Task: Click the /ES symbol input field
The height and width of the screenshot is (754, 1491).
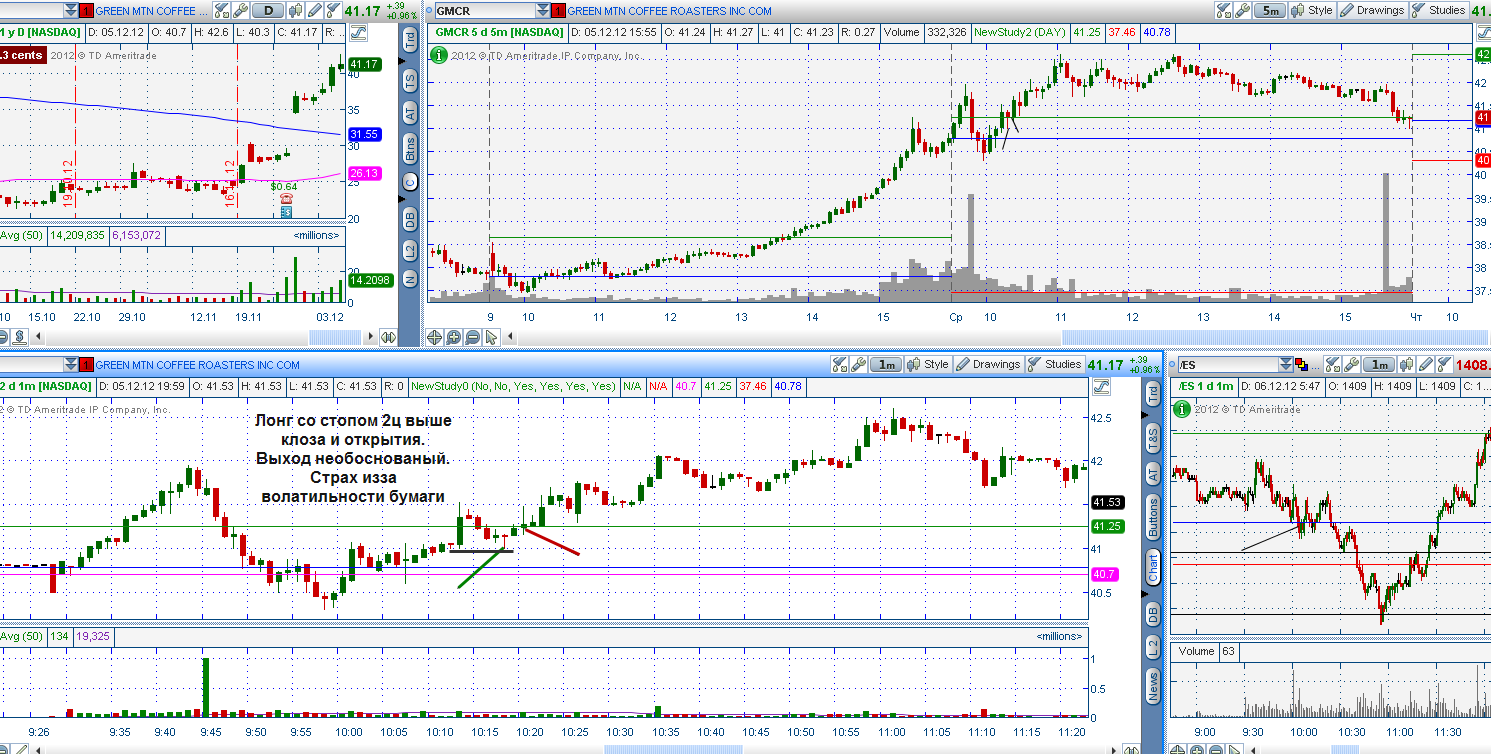Action: click(x=1228, y=365)
